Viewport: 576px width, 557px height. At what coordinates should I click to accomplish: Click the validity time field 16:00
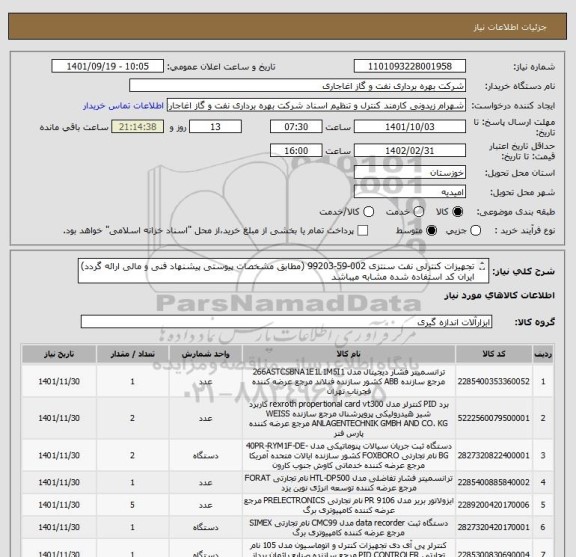click(x=296, y=151)
